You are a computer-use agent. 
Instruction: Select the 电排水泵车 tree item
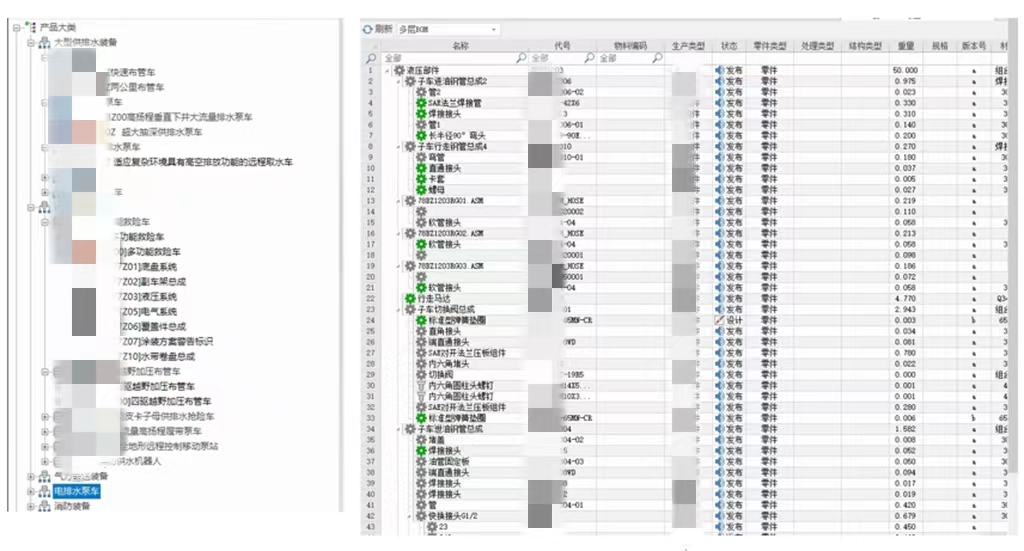coord(77,492)
